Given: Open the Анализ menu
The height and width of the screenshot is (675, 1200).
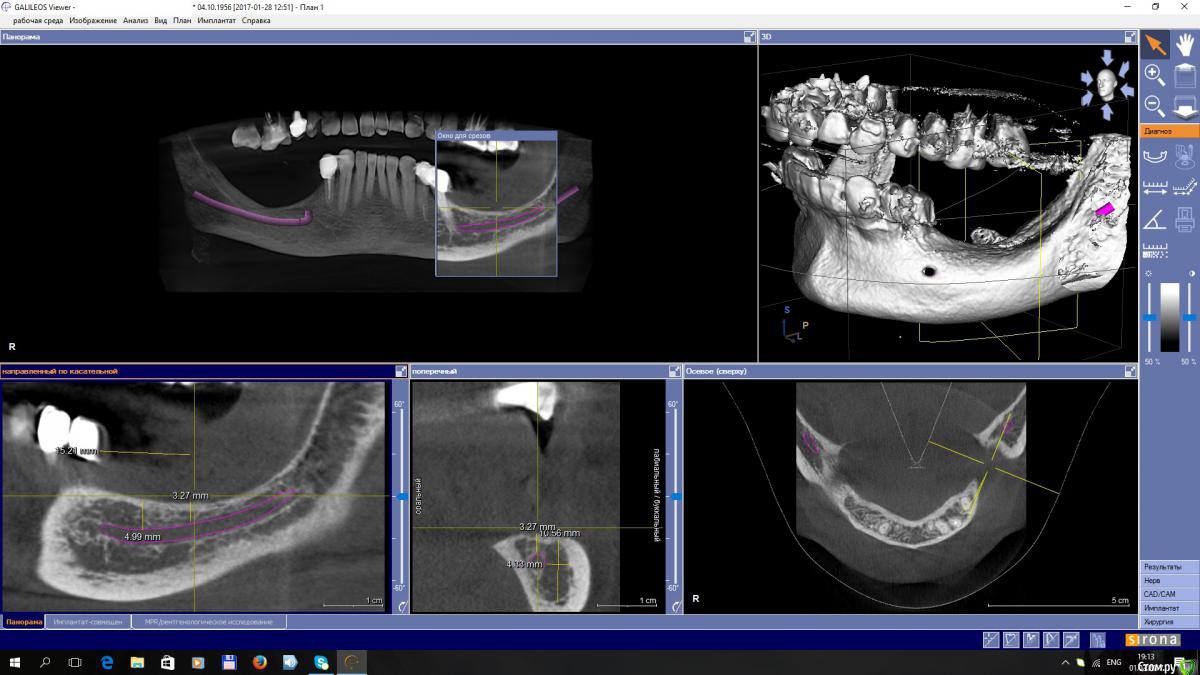Looking at the screenshot, I should (x=135, y=20).
